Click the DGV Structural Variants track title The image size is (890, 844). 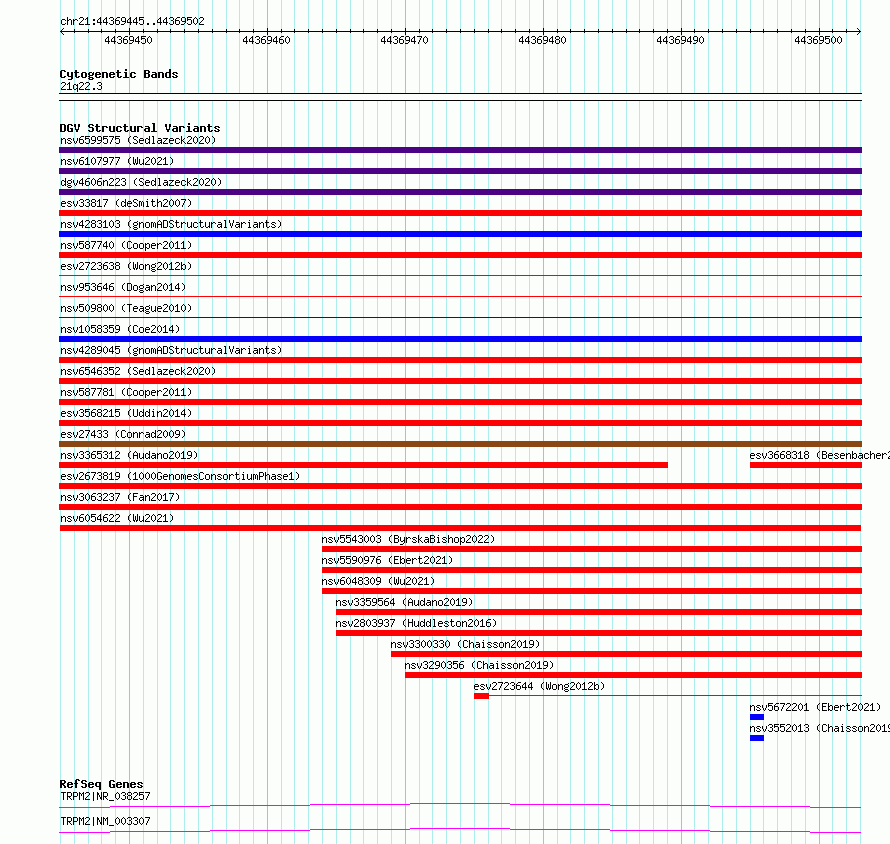tap(140, 128)
